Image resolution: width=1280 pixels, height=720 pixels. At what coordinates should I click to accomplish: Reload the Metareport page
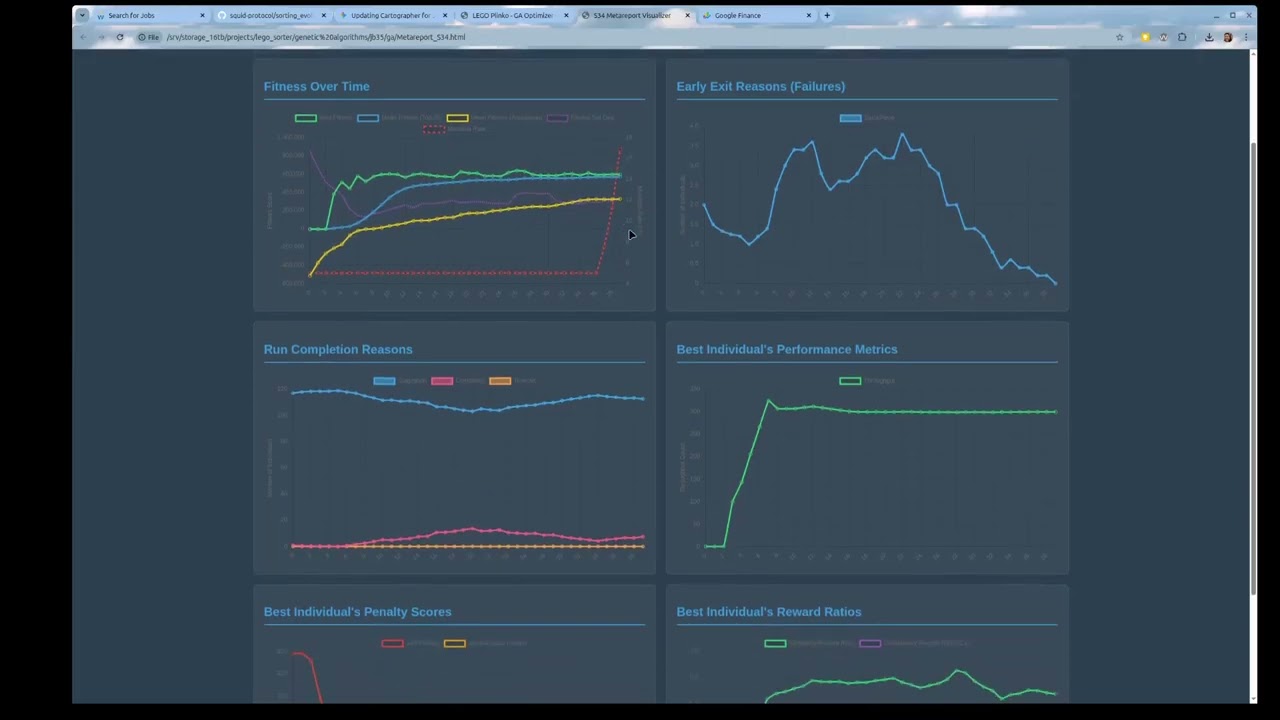click(x=119, y=37)
